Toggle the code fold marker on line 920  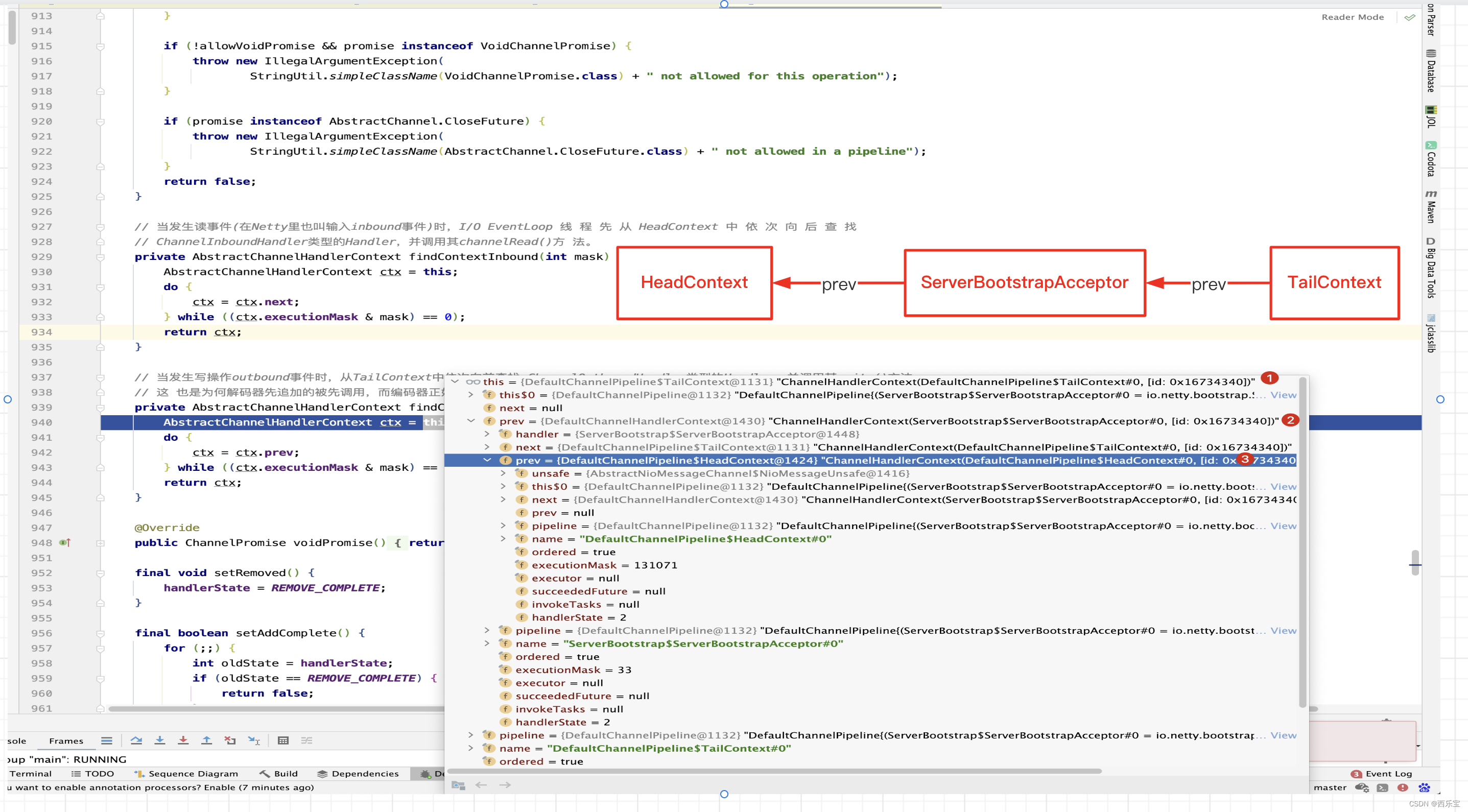[x=100, y=122]
